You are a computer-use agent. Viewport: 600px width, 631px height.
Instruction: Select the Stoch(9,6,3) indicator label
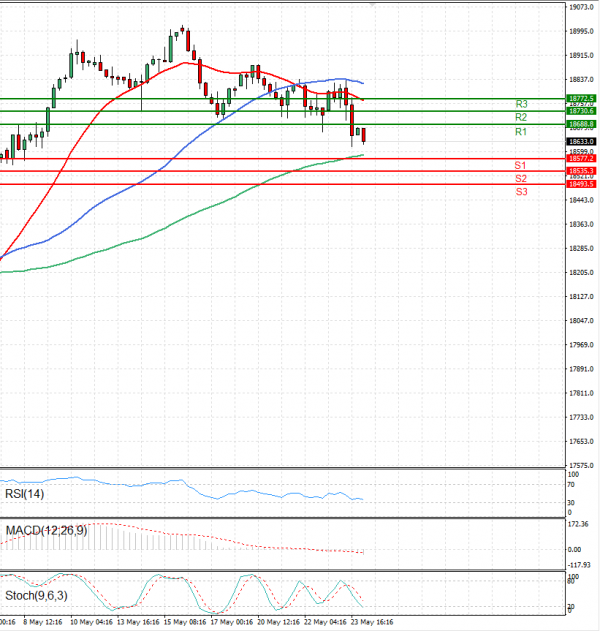[x=35, y=596]
